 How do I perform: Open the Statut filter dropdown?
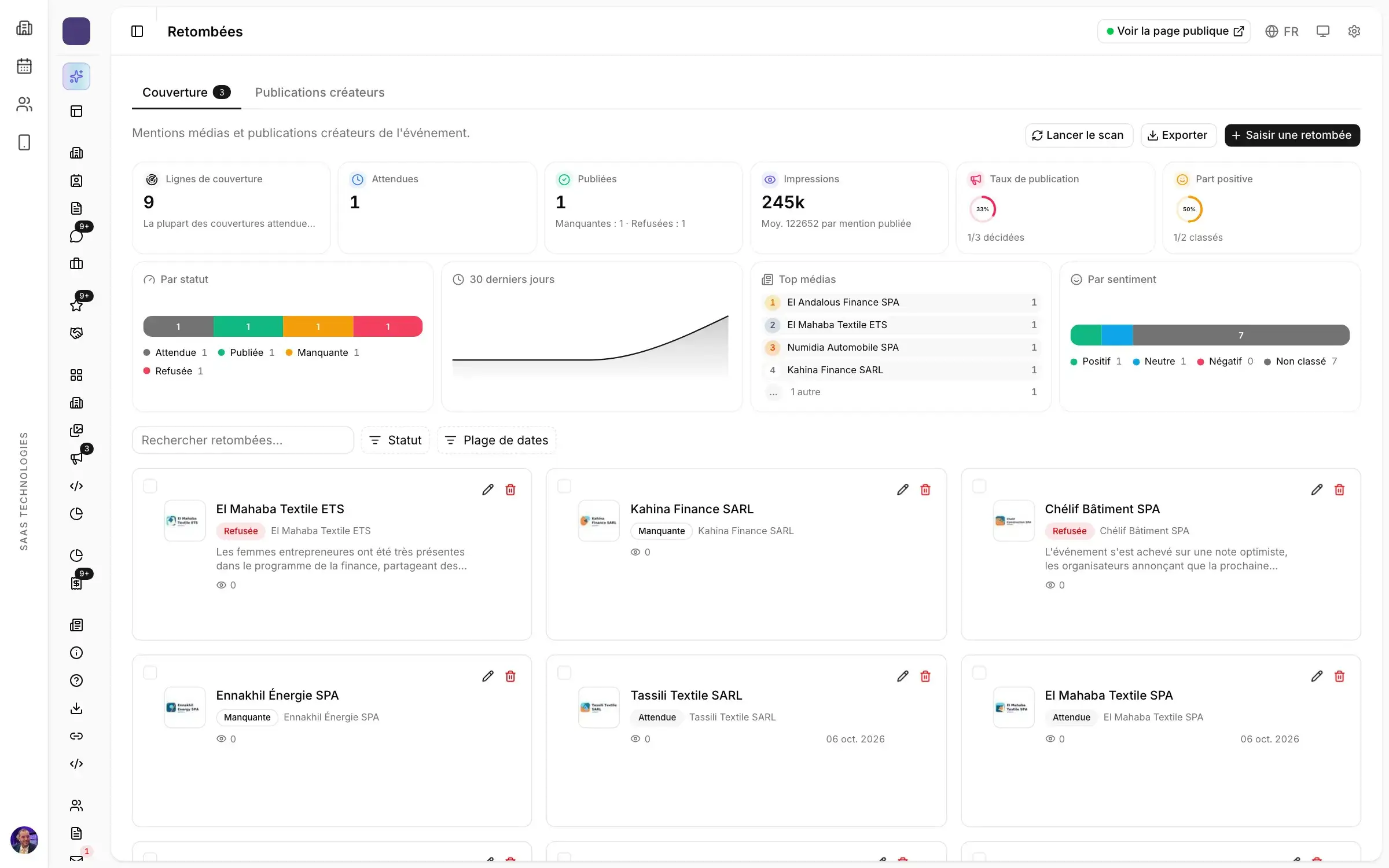click(395, 440)
